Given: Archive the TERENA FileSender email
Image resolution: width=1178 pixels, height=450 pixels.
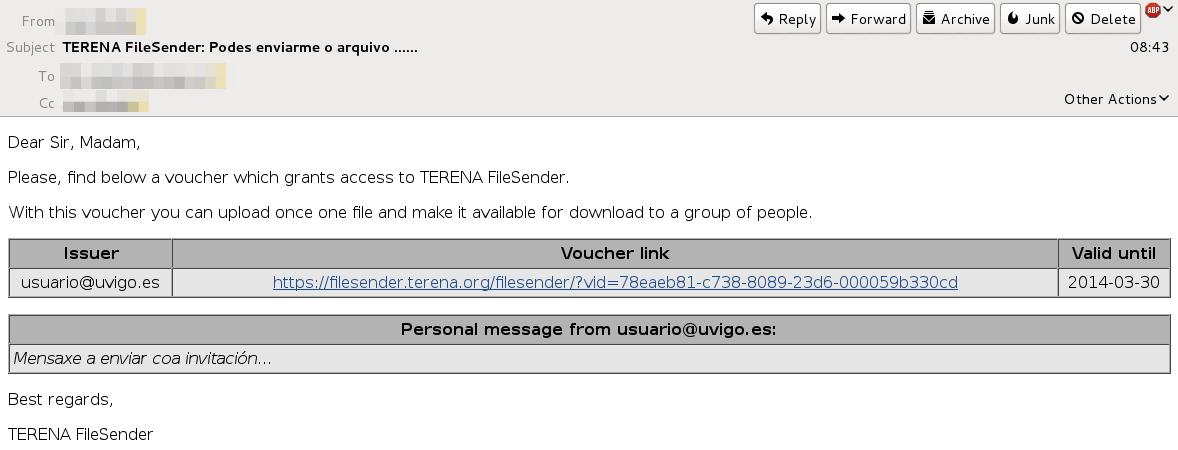Looking at the screenshot, I should tap(954, 19).
